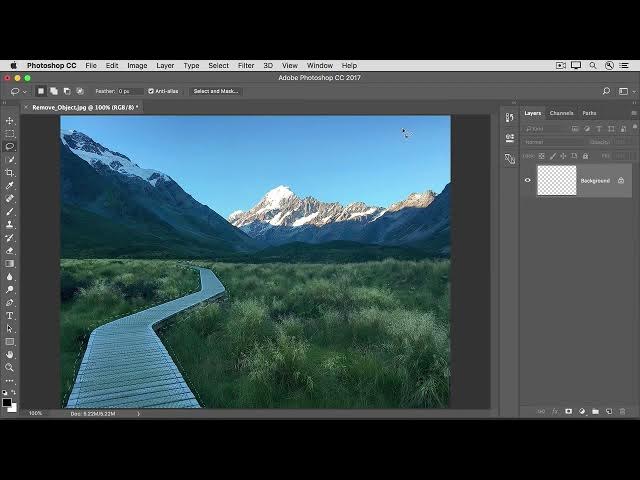Select the Crop tool
Image resolution: width=640 pixels, height=480 pixels.
[10, 173]
